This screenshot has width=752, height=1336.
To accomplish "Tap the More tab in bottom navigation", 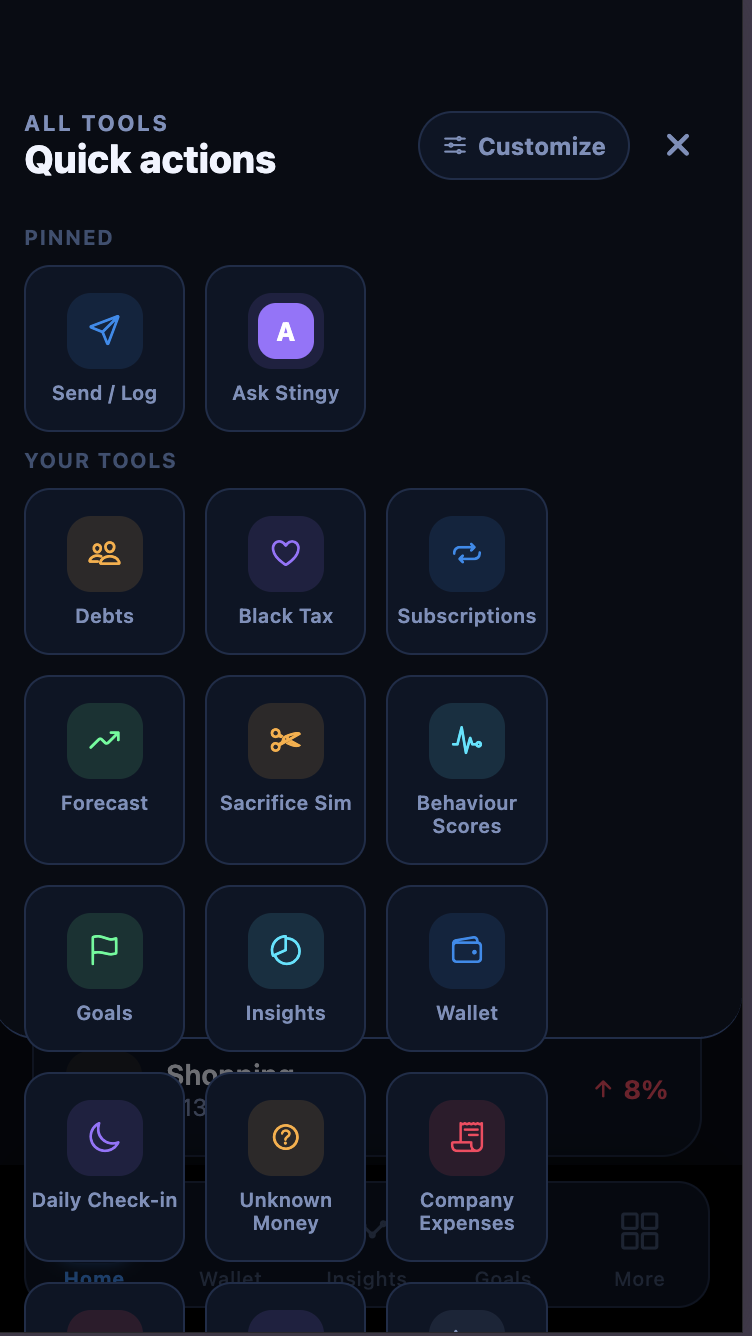I will coord(639,1250).
